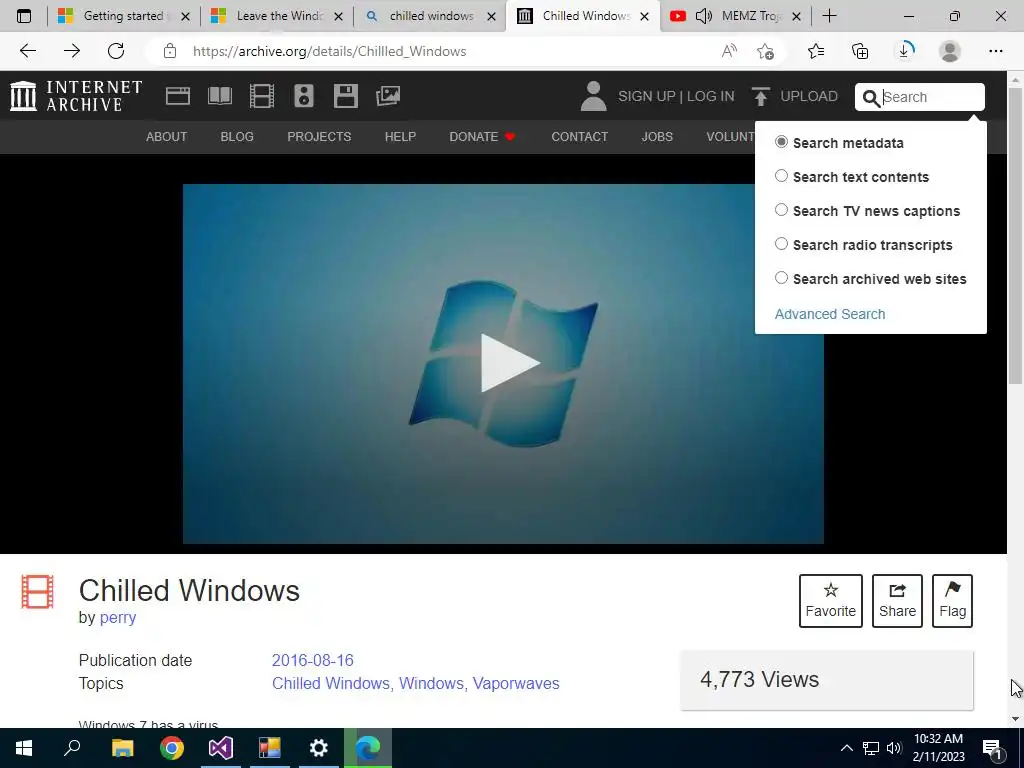Open the ABOUT menu item
The height and width of the screenshot is (768, 1024).
click(x=167, y=136)
